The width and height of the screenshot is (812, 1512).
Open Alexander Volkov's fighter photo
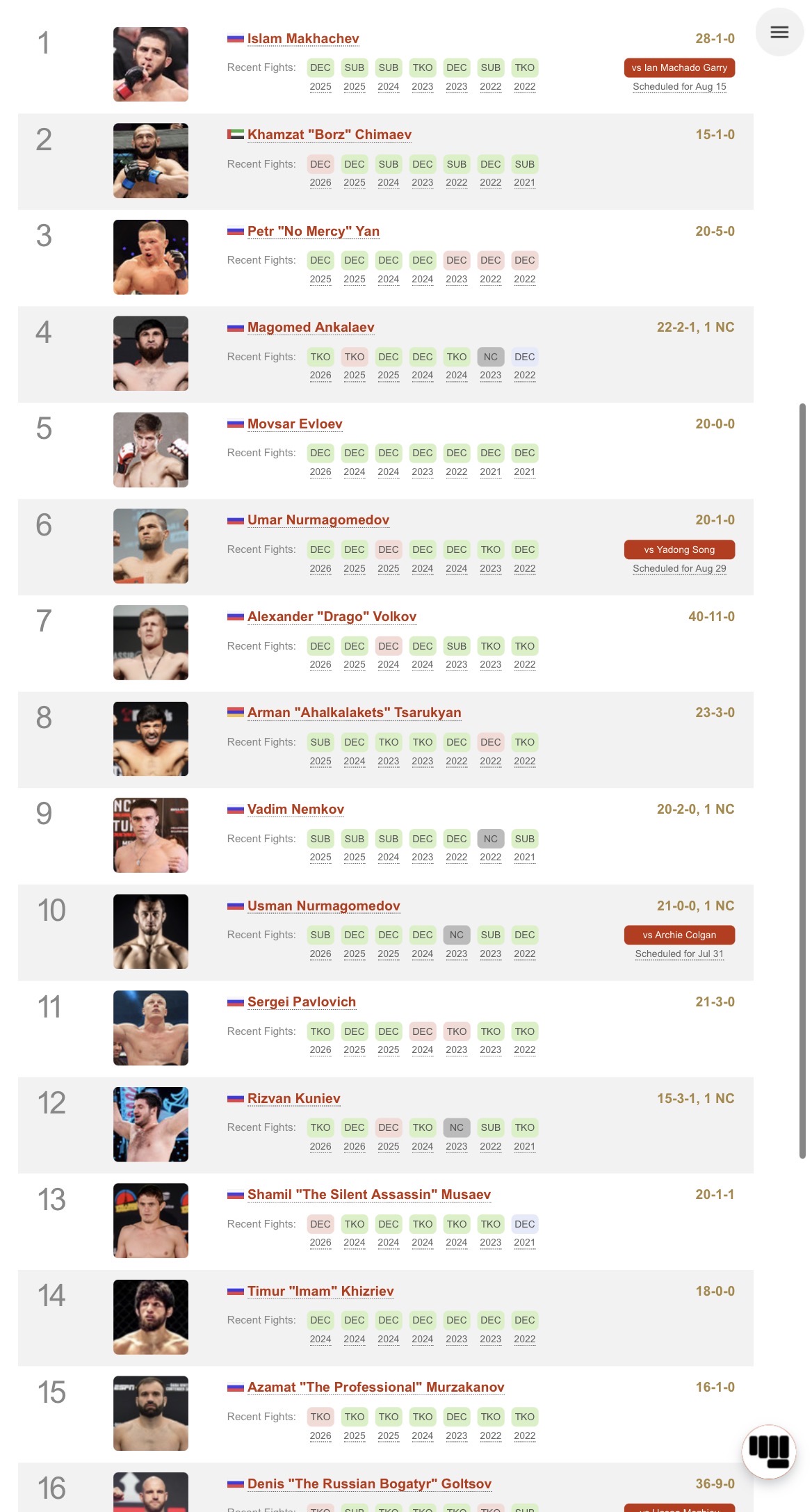pos(151,643)
